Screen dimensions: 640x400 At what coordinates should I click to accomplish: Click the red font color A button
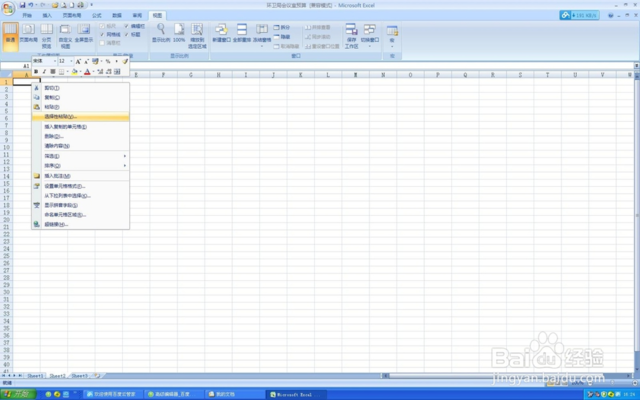pos(87,71)
